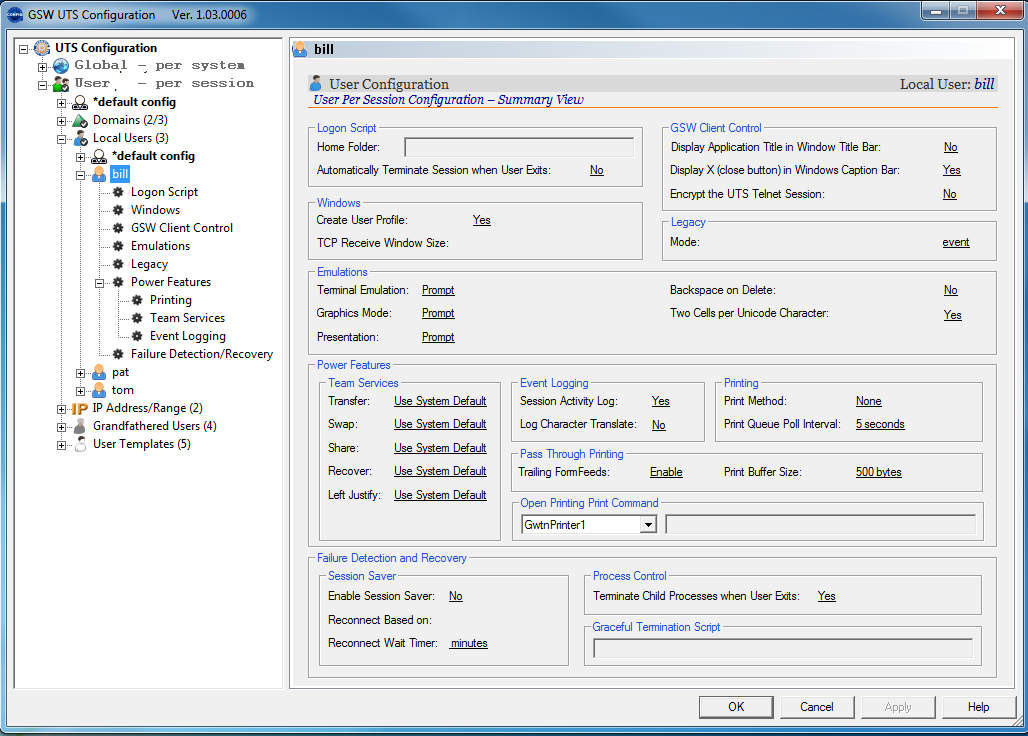Screen dimensions: 1028x736
Task: Click the tom user icon
Action: 99,390
